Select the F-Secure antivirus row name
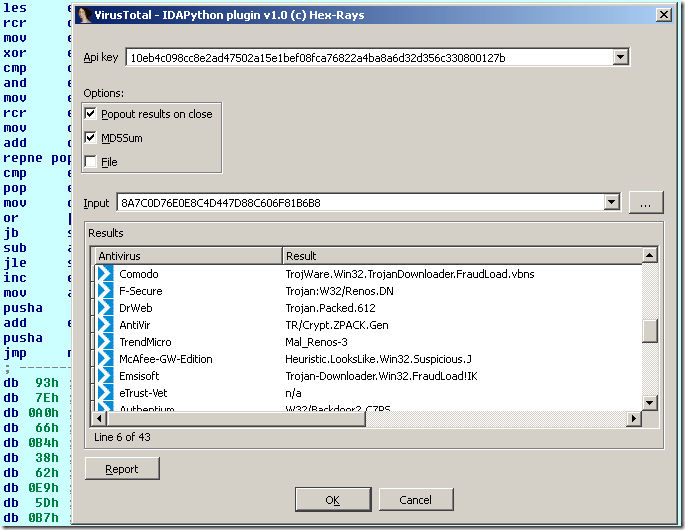This screenshot has height=530, width=685. coord(141,291)
